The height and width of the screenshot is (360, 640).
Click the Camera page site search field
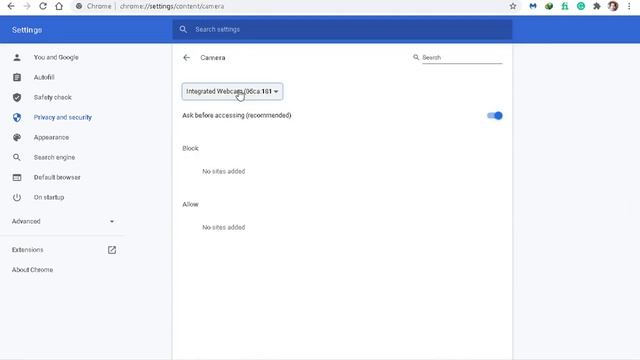coord(462,58)
